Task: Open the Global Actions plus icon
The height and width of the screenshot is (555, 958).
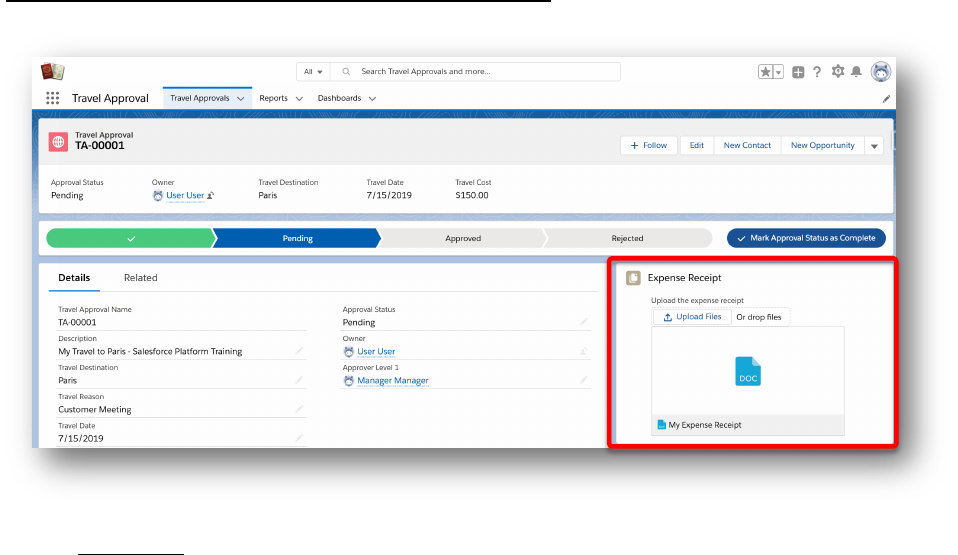Action: (x=798, y=72)
